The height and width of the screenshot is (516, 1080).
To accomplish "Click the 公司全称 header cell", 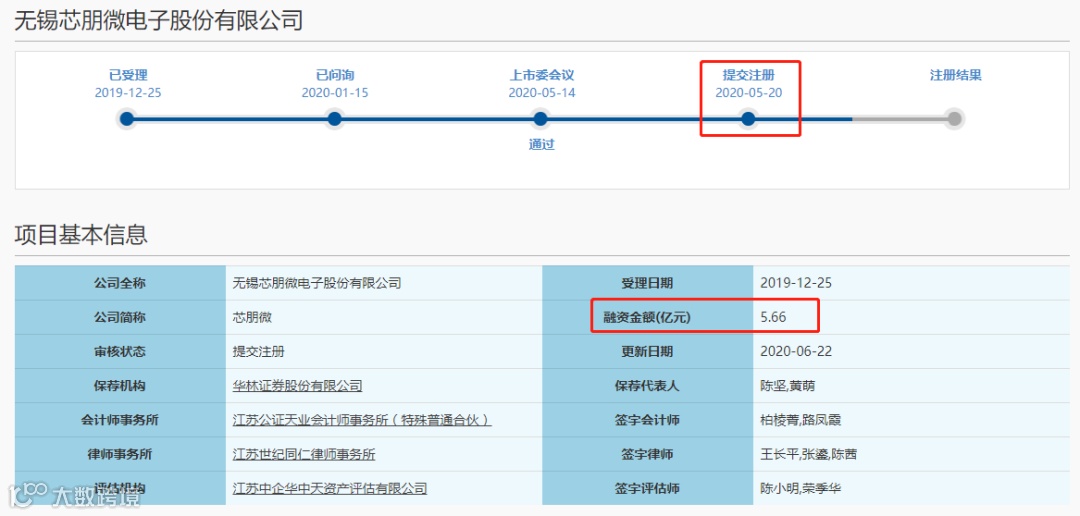I will (x=120, y=283).
